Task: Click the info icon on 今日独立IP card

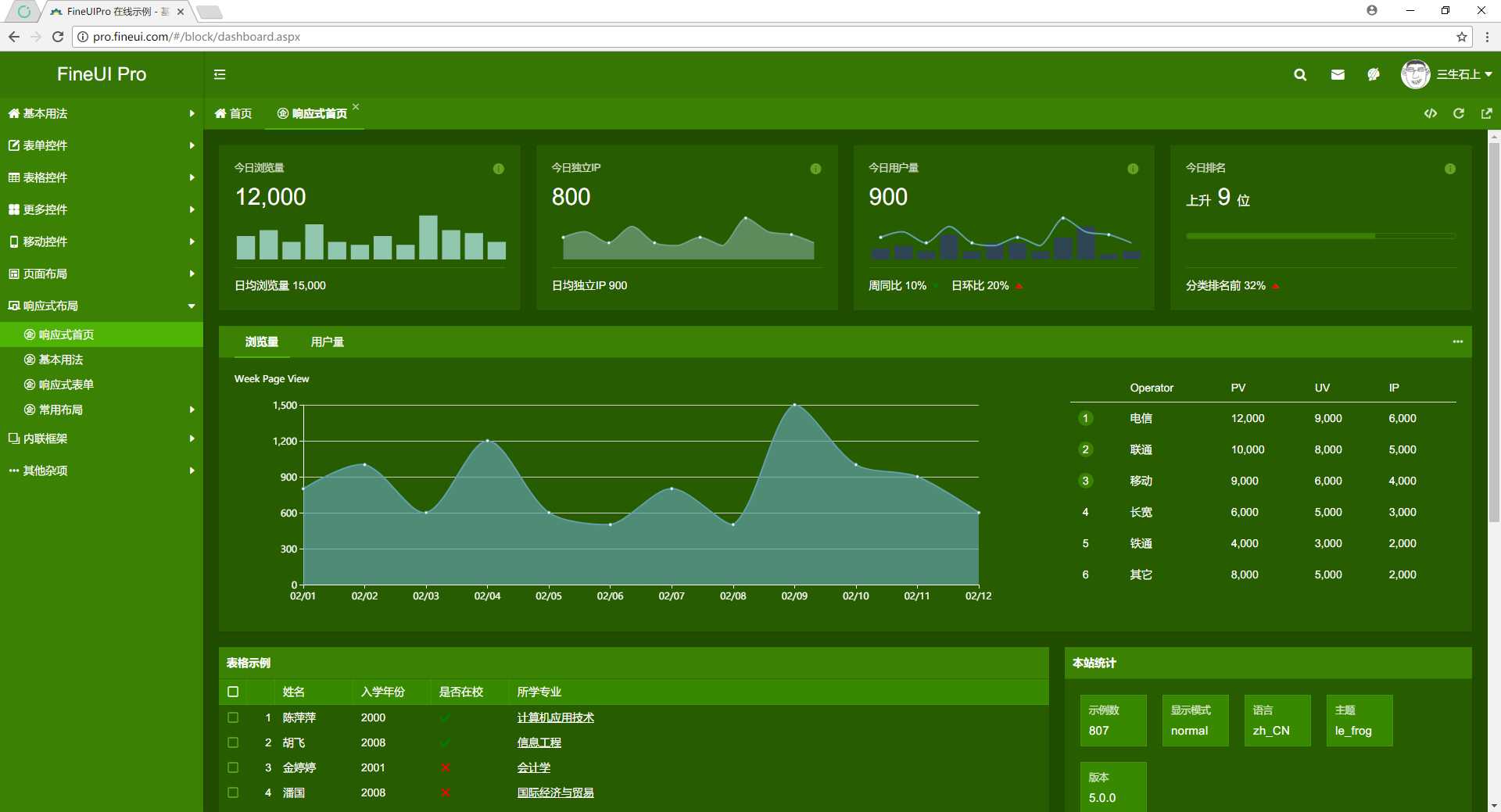Action: coord(815,169)
